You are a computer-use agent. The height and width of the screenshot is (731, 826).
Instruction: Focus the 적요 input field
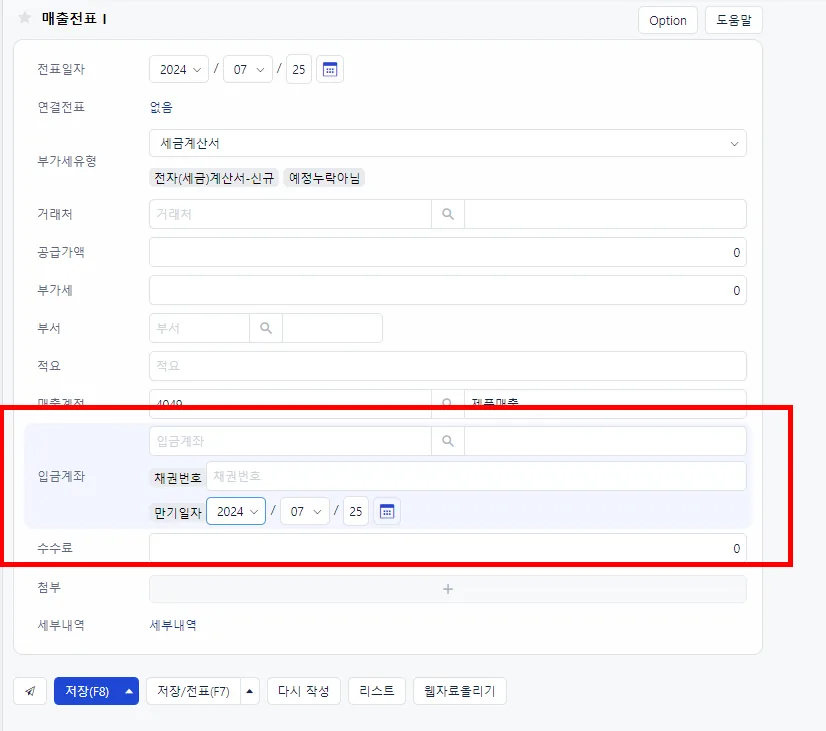click(448, 366)
